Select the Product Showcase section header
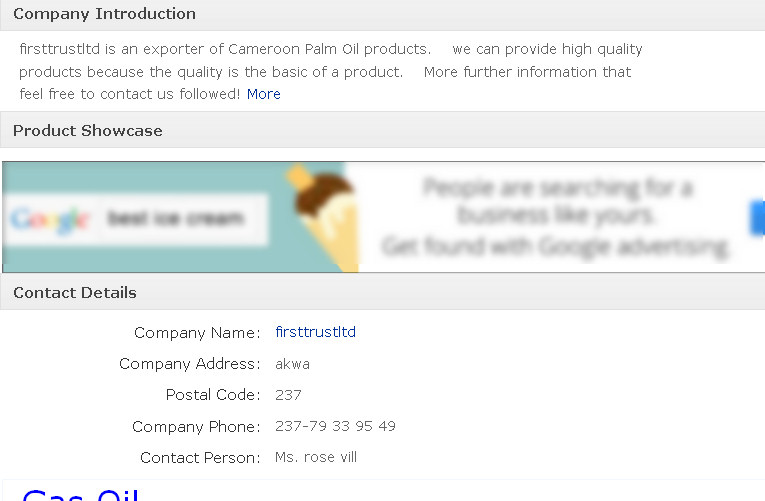The height and width of the screenshot is (501, 765). 87,131
